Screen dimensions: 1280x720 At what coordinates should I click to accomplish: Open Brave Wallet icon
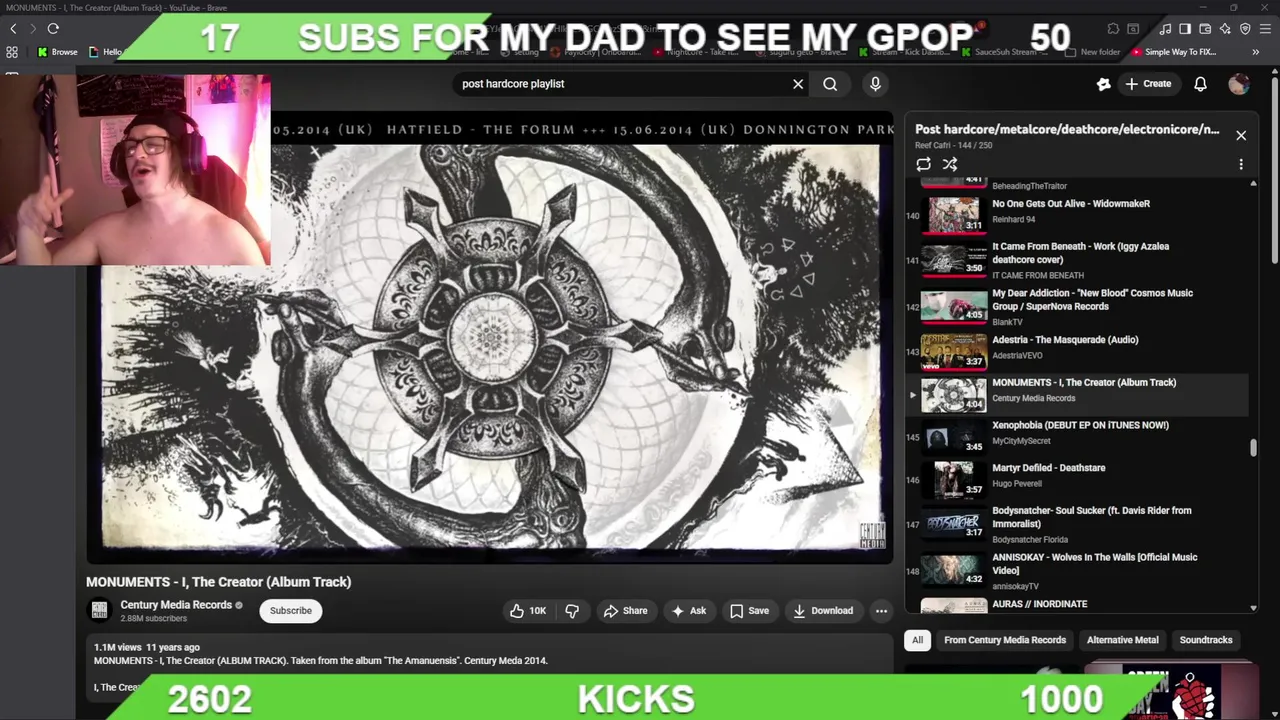coord(1205,29)
